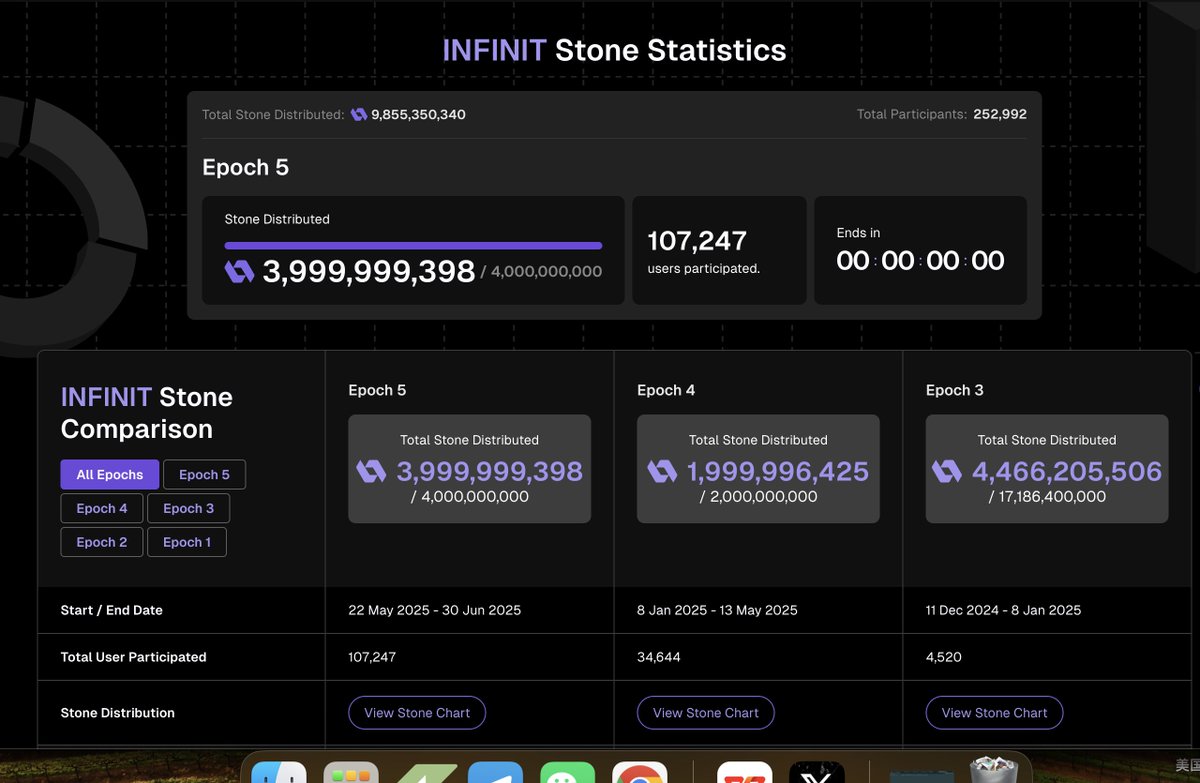
Task: Click the Epoch 4 column header
Action: point(666,390)
